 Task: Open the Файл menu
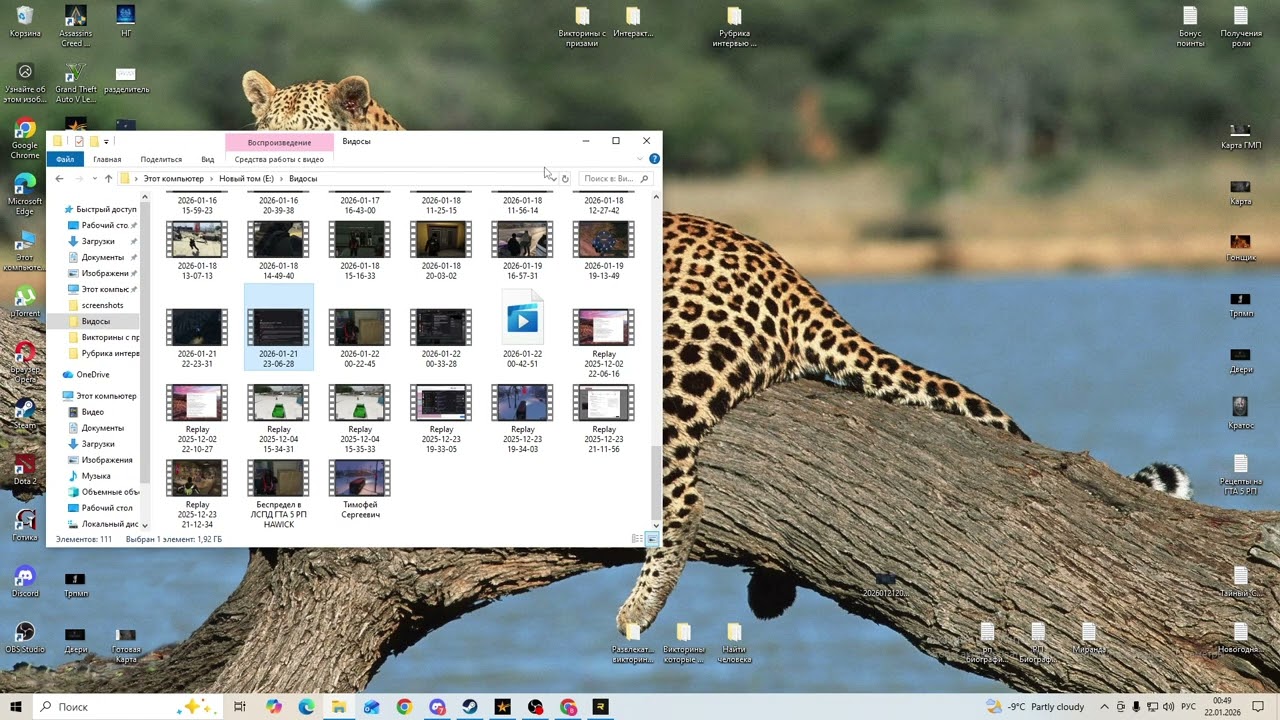65,159
